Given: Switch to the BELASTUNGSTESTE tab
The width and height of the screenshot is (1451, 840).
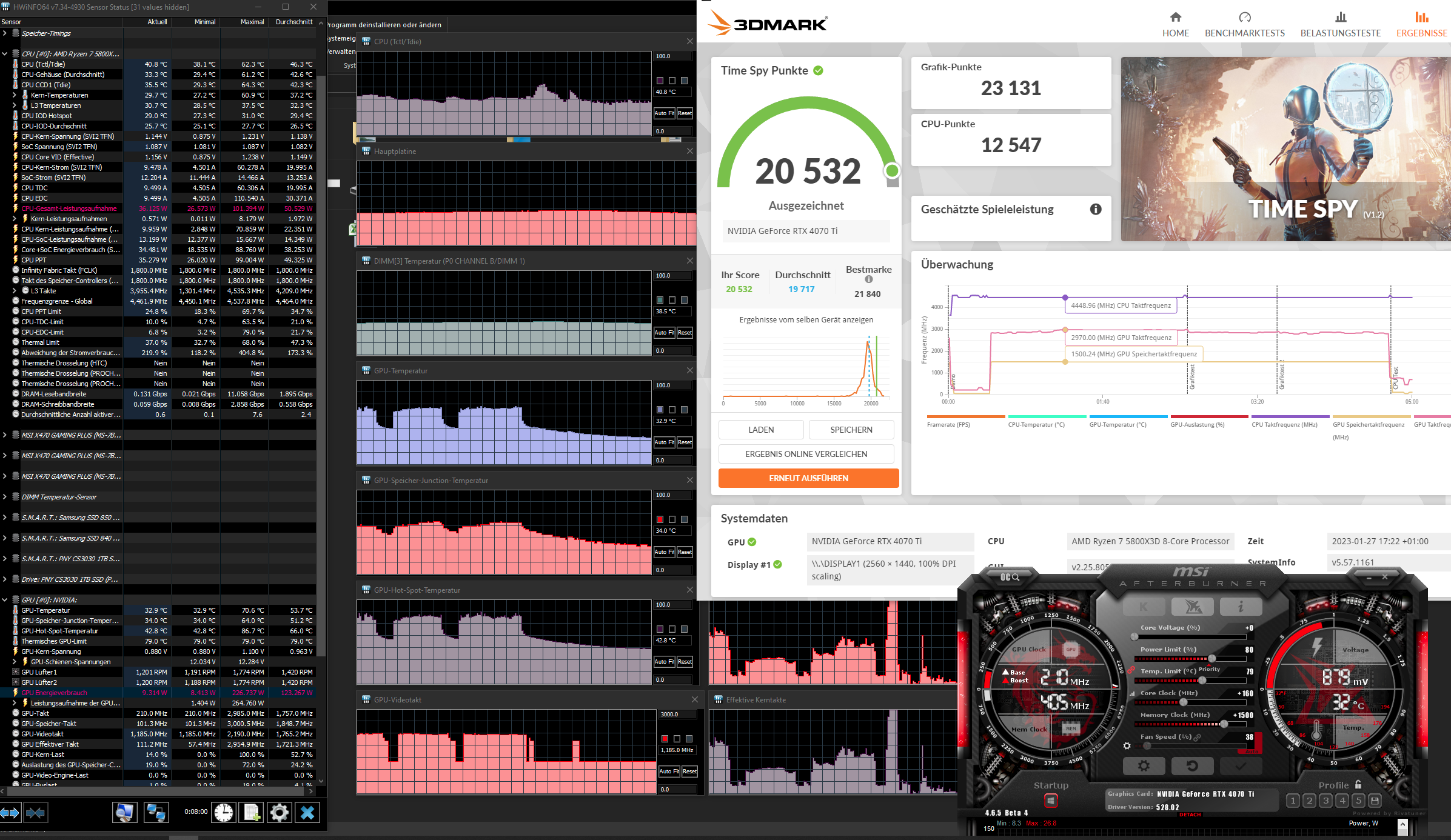Looking at the screenshot, I should 1340,24.
